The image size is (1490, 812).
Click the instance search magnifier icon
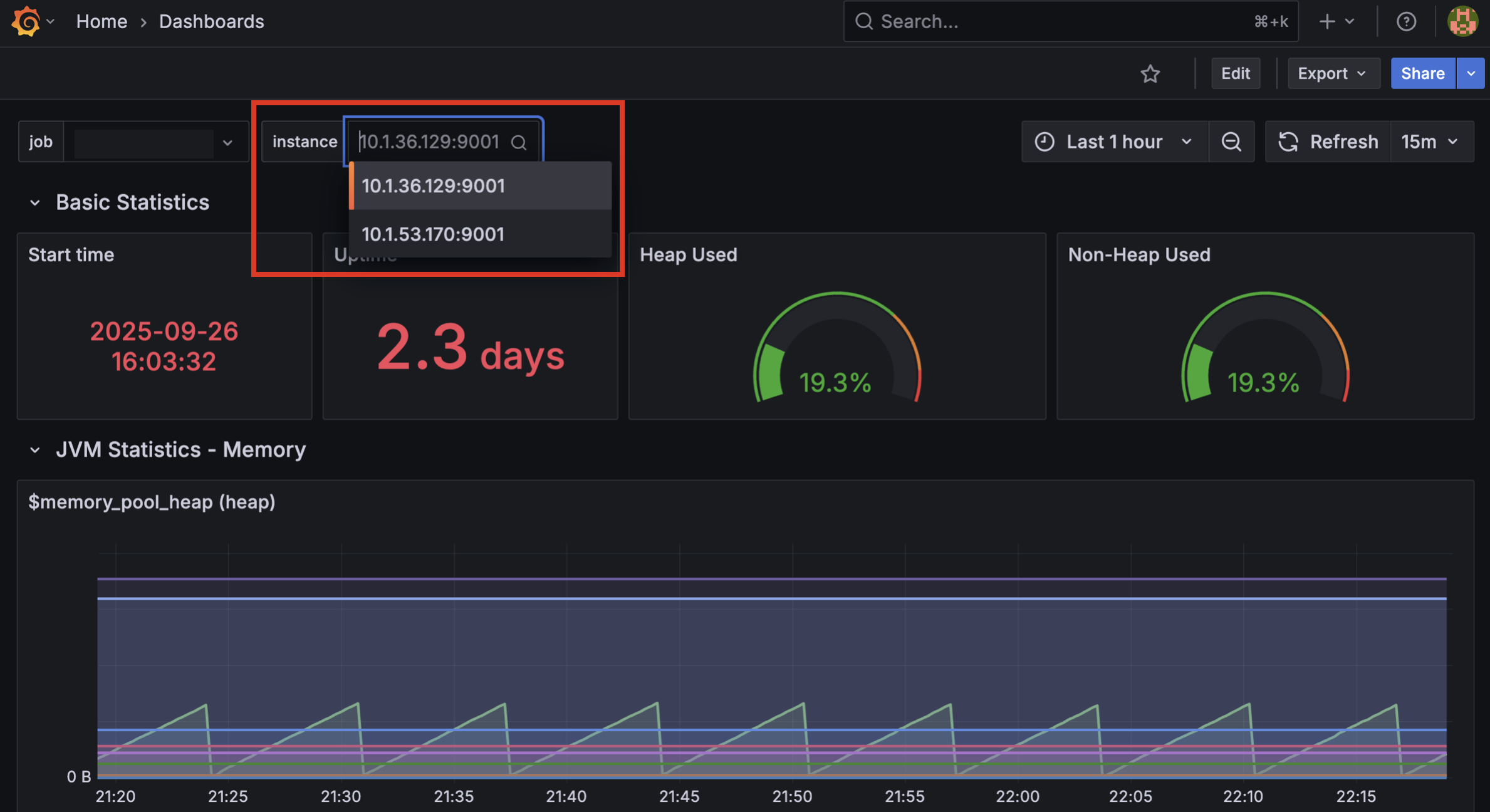coord(519,142)
